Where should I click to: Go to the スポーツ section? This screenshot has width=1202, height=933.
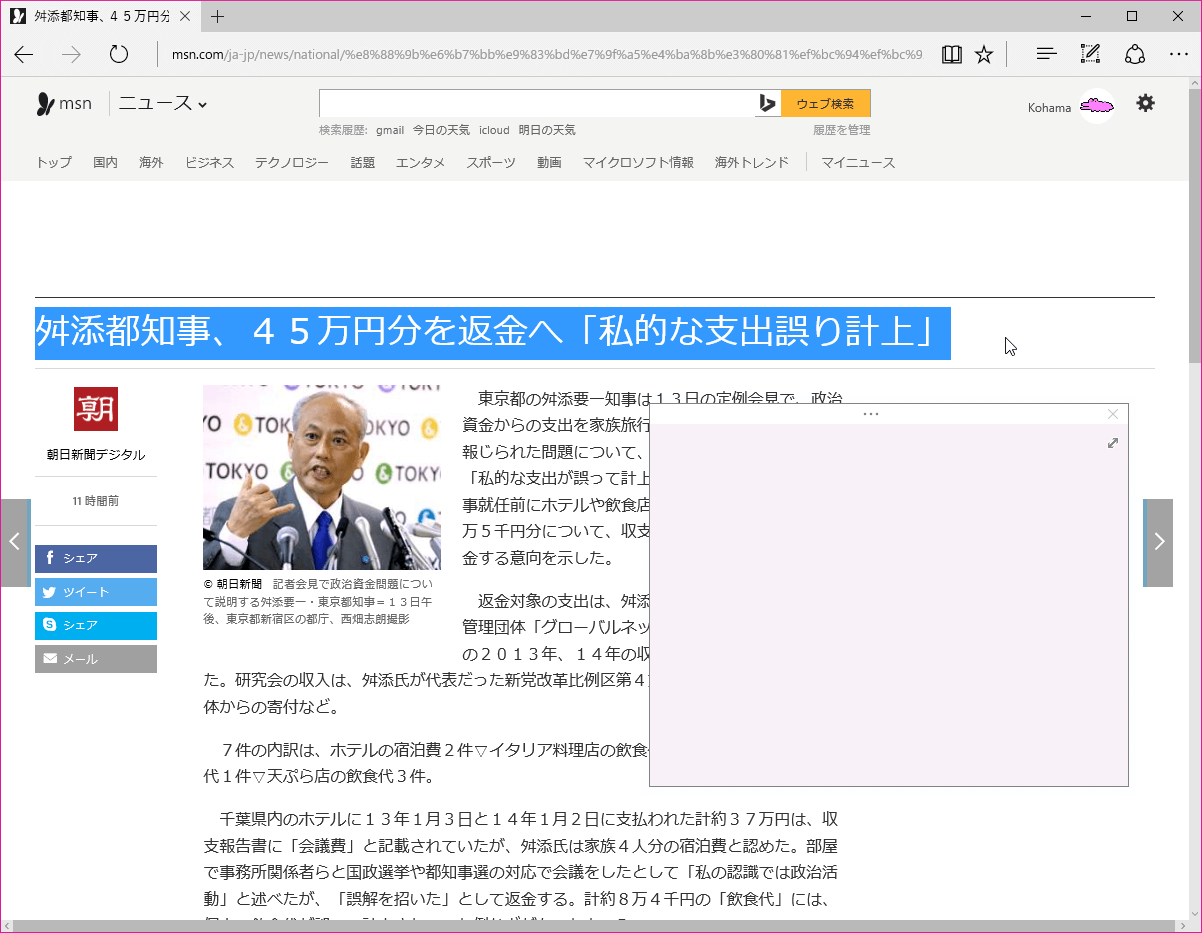(491, 162)
